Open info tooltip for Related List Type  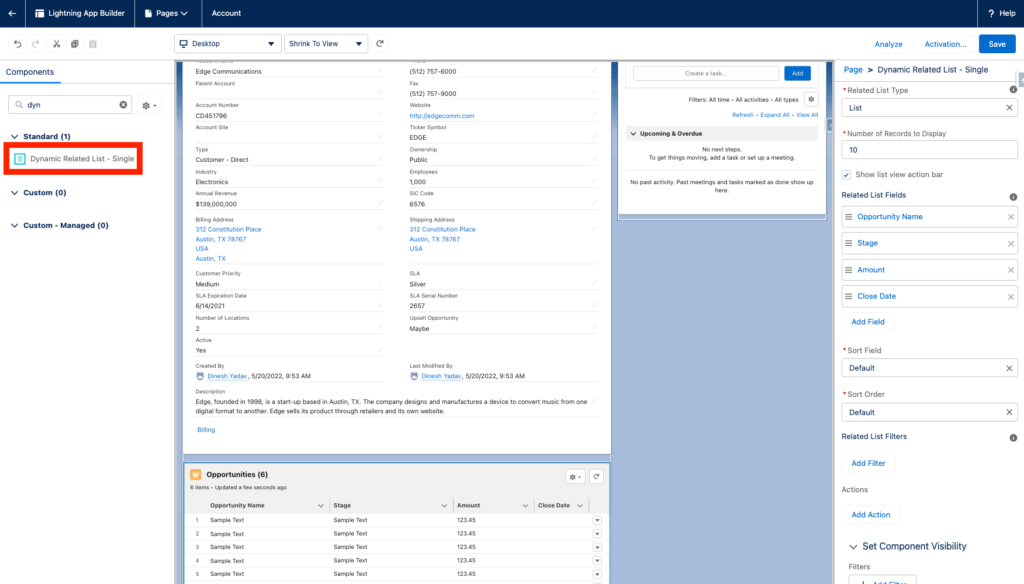tap(1013, 90)
